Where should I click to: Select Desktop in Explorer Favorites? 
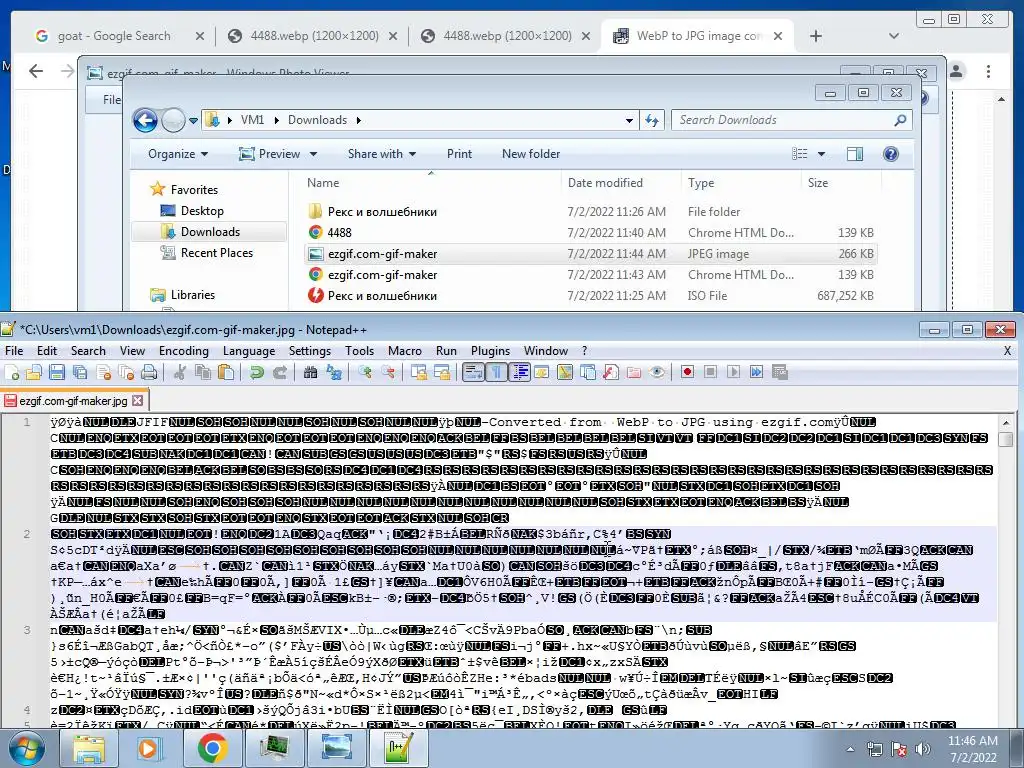click(202, 210)
